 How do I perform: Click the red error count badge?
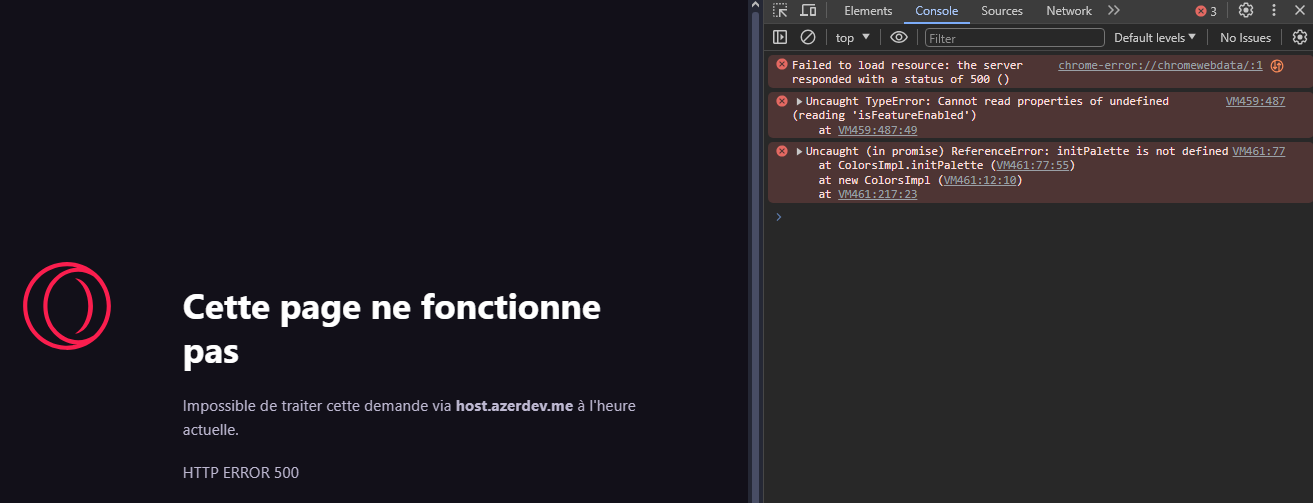[1206, 11]
